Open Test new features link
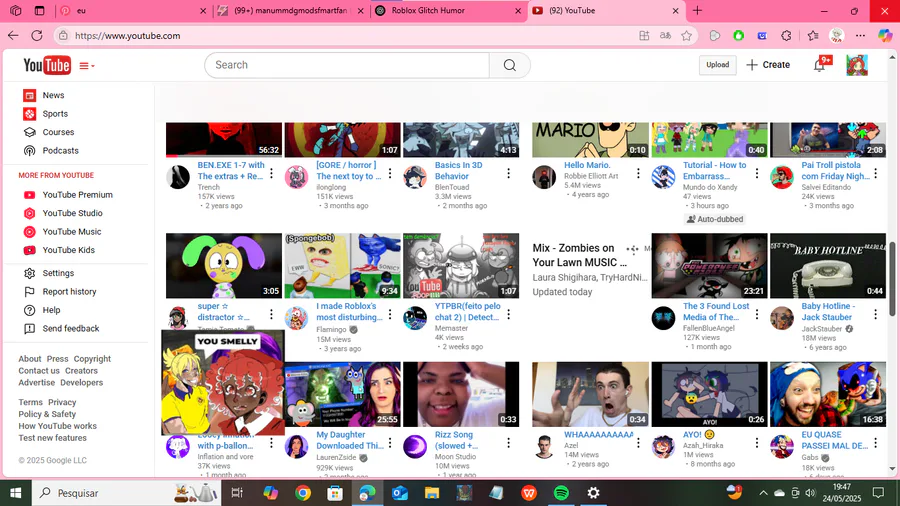This screenshot has height=506, width=900. (52, 438)
